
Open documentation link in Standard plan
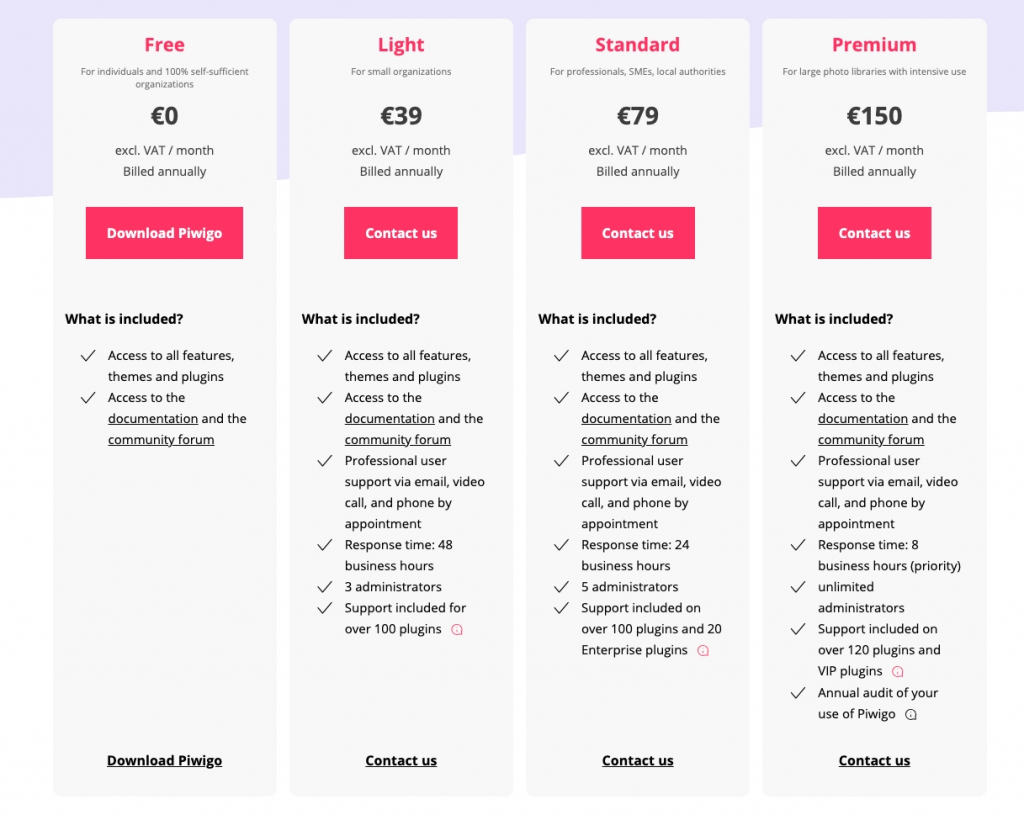[626, 419]
